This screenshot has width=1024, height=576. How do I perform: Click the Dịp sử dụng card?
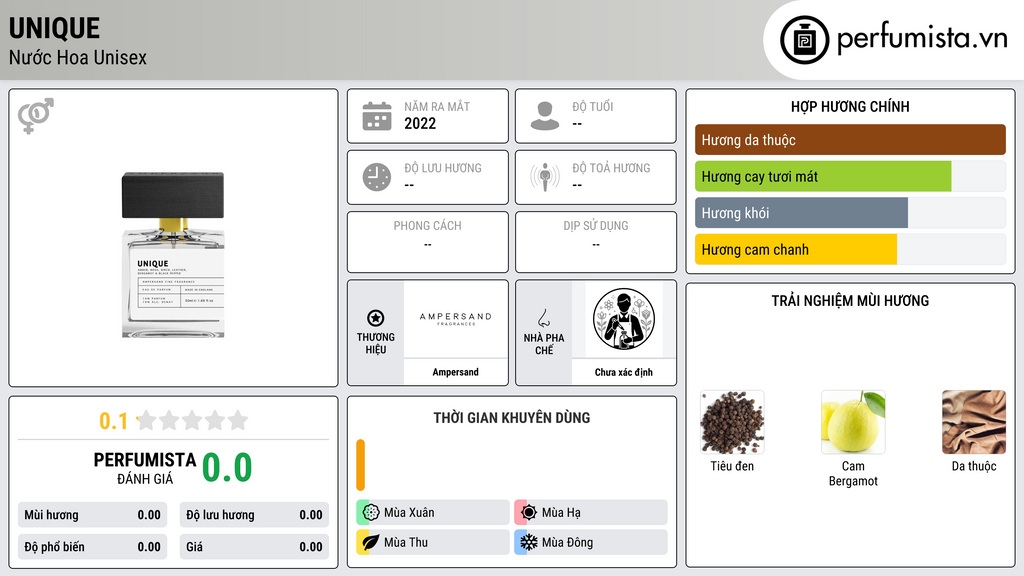click(596, 242)
